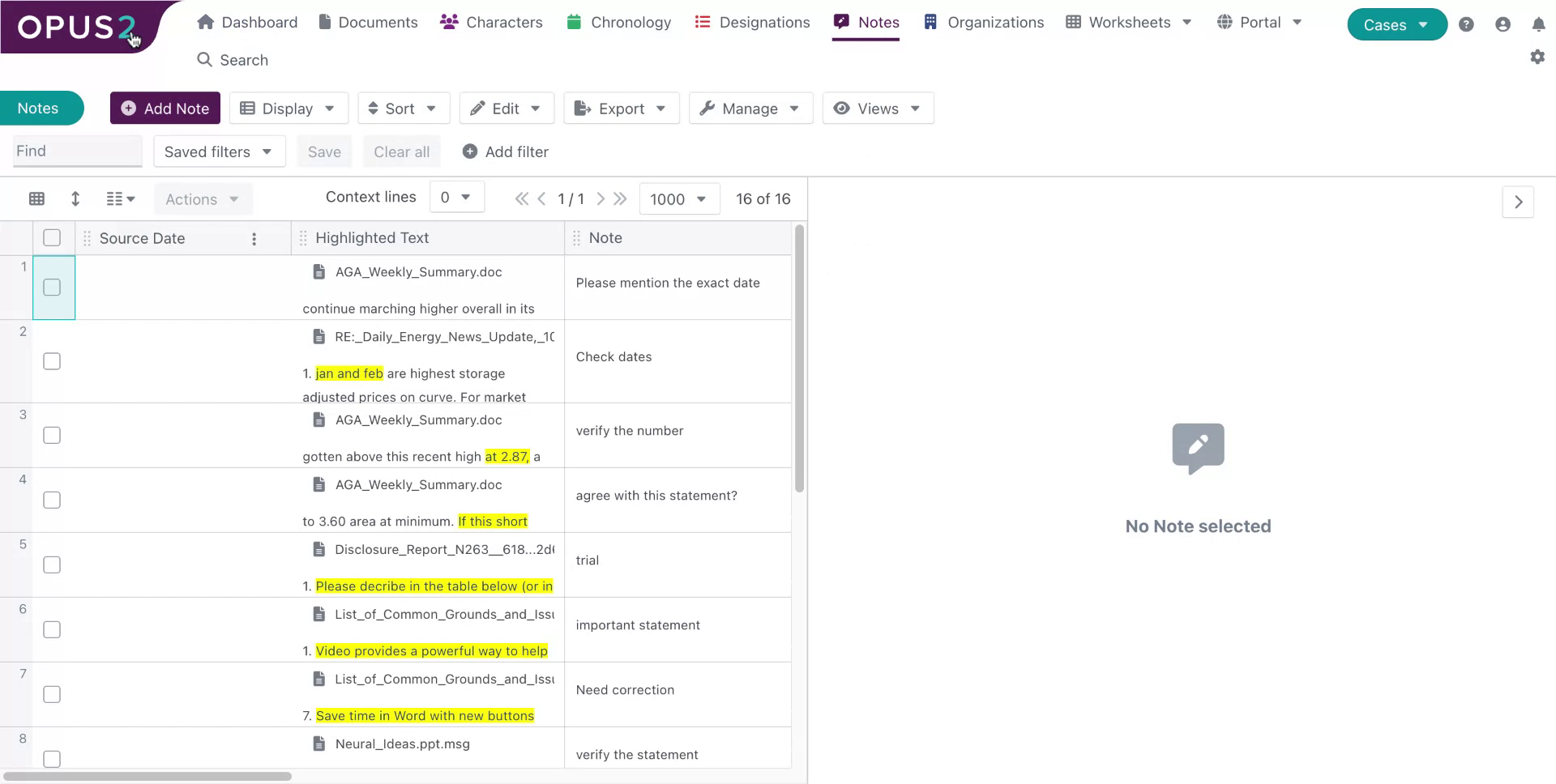Viewport: 1556px width, 784px height.
Task: Click the row height adjustment icon
Action: click(x=75, y=198)
